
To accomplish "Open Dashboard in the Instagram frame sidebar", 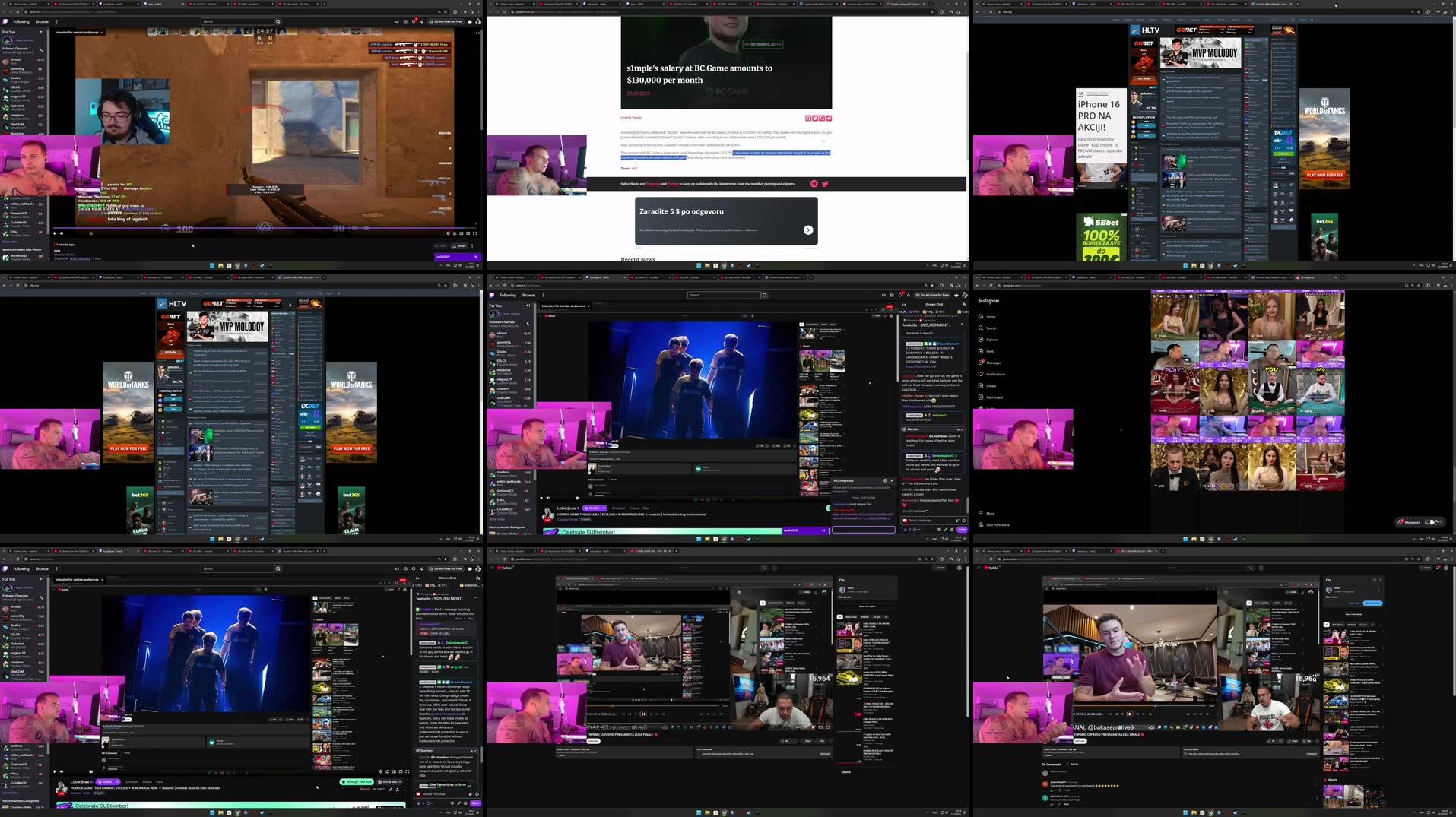I will pos(991,397).
